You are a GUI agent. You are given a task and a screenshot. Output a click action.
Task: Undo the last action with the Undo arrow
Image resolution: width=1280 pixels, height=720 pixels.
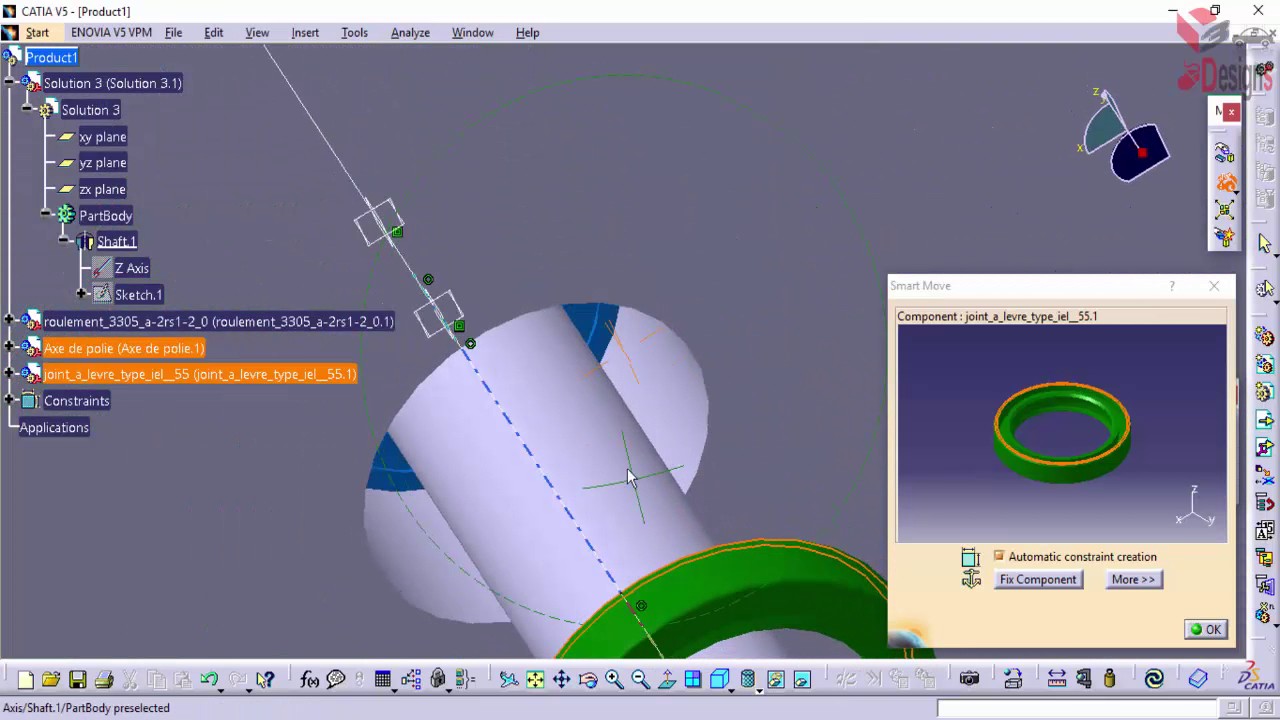point(208,679)
